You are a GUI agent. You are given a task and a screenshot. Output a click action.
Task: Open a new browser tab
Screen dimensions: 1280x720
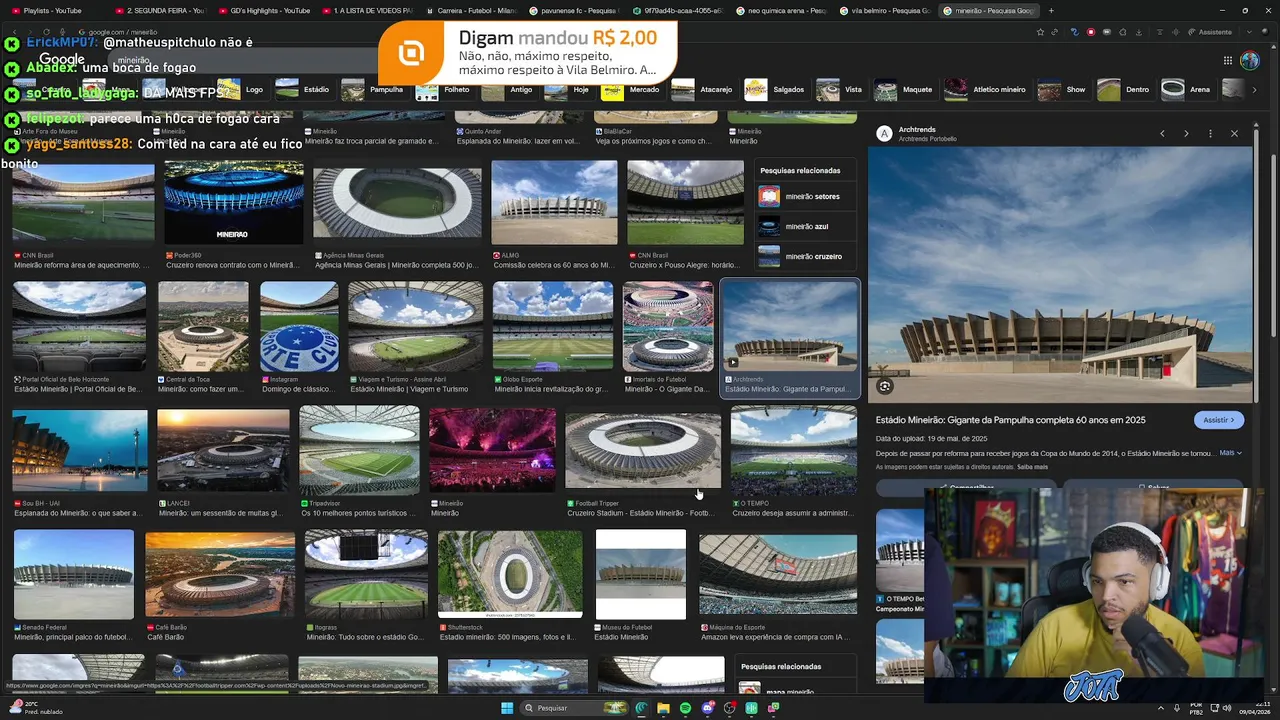click(1051, 10)
